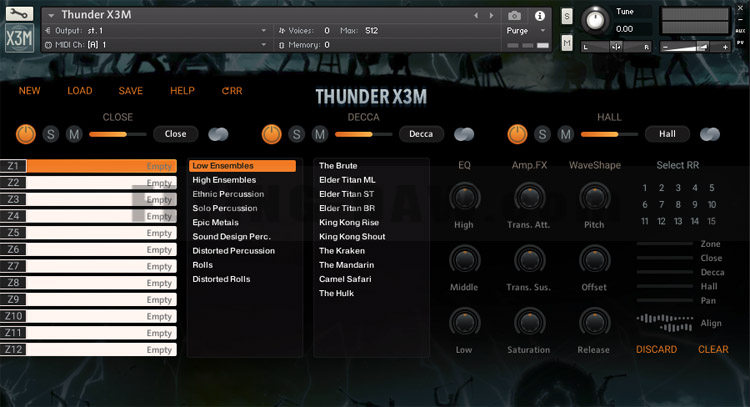Screen dimensions: 750x407
Task: Select the Low Ensembles category
Action: coord(243,166)
